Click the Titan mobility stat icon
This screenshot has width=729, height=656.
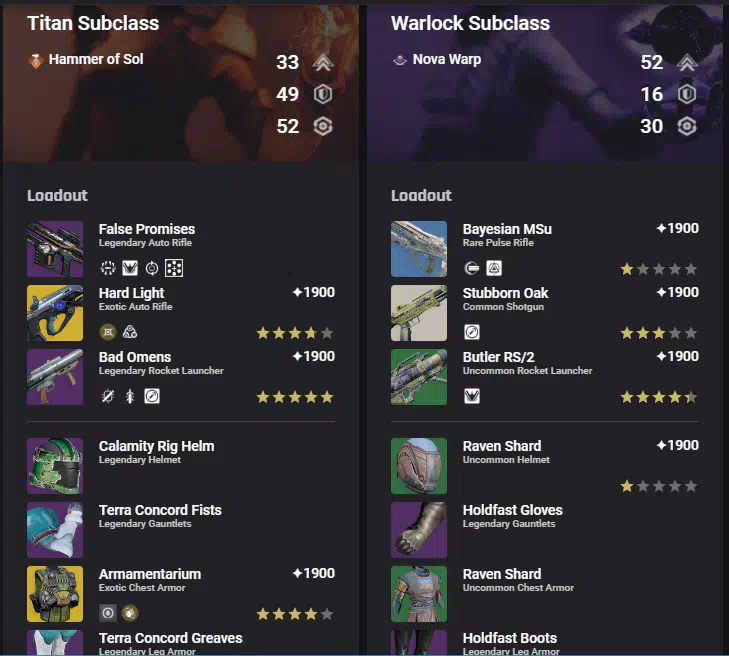click(323, 62)
